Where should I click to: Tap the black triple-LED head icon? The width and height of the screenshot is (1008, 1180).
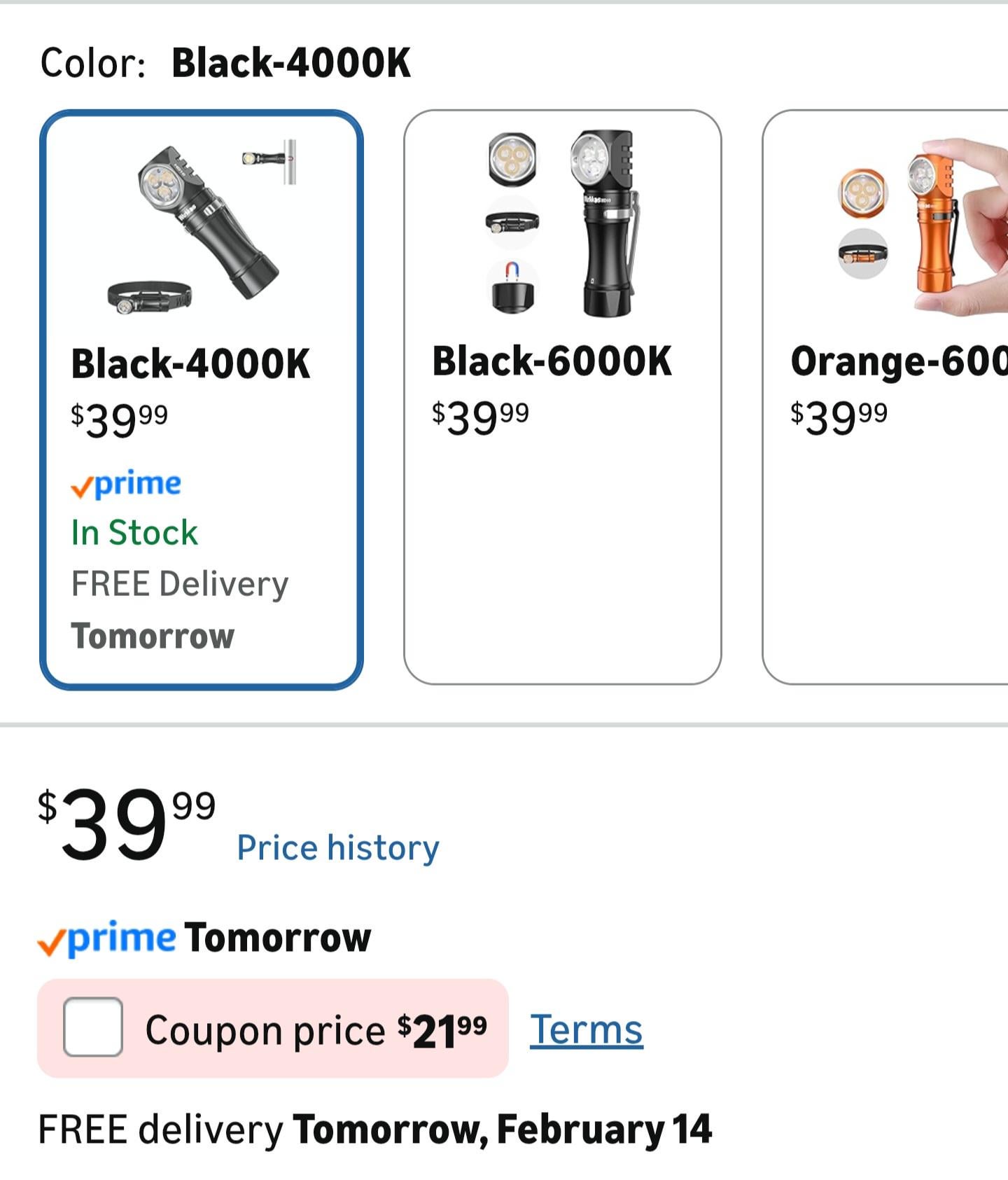click(x=512, y=160)
